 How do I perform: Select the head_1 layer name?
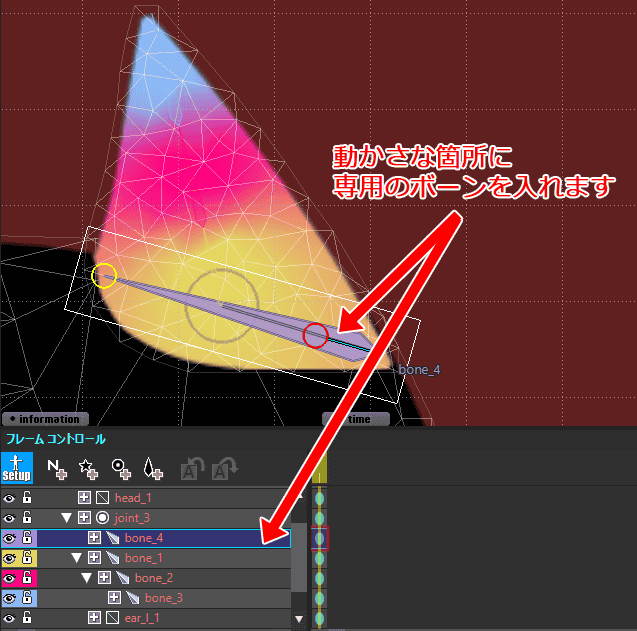(x=133, y=498)
